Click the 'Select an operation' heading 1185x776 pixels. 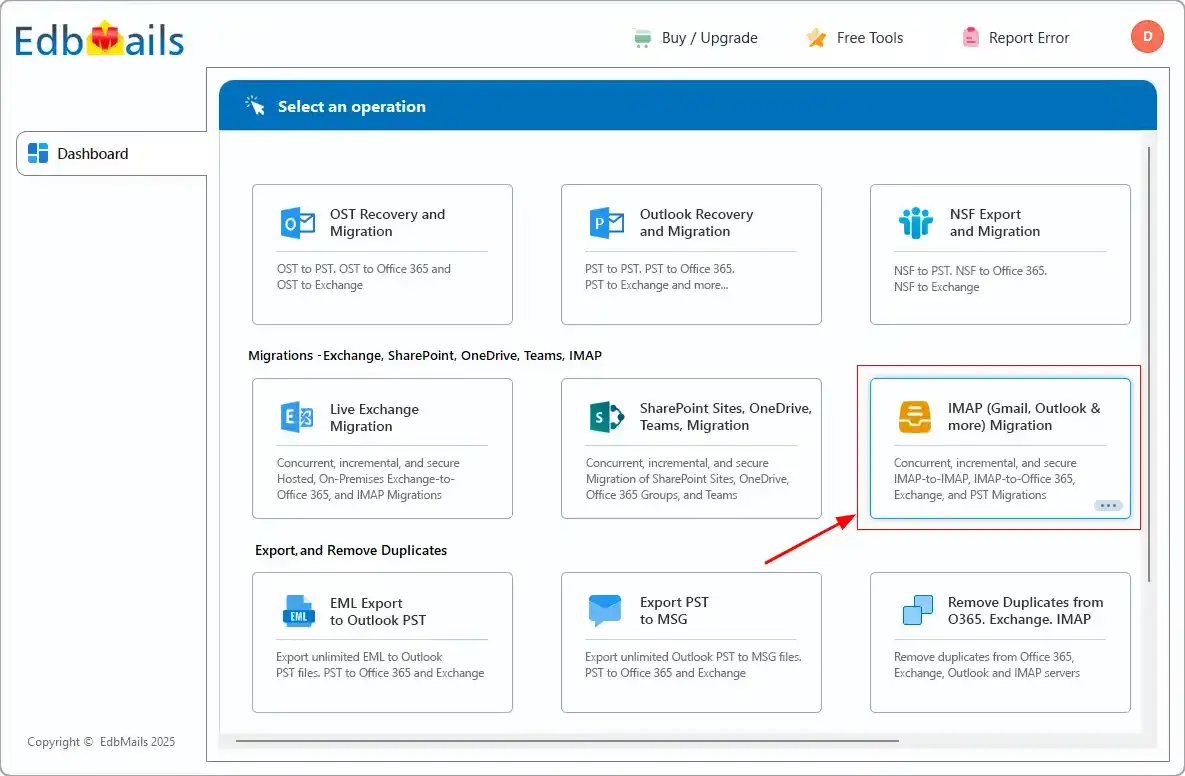point(351,107)
